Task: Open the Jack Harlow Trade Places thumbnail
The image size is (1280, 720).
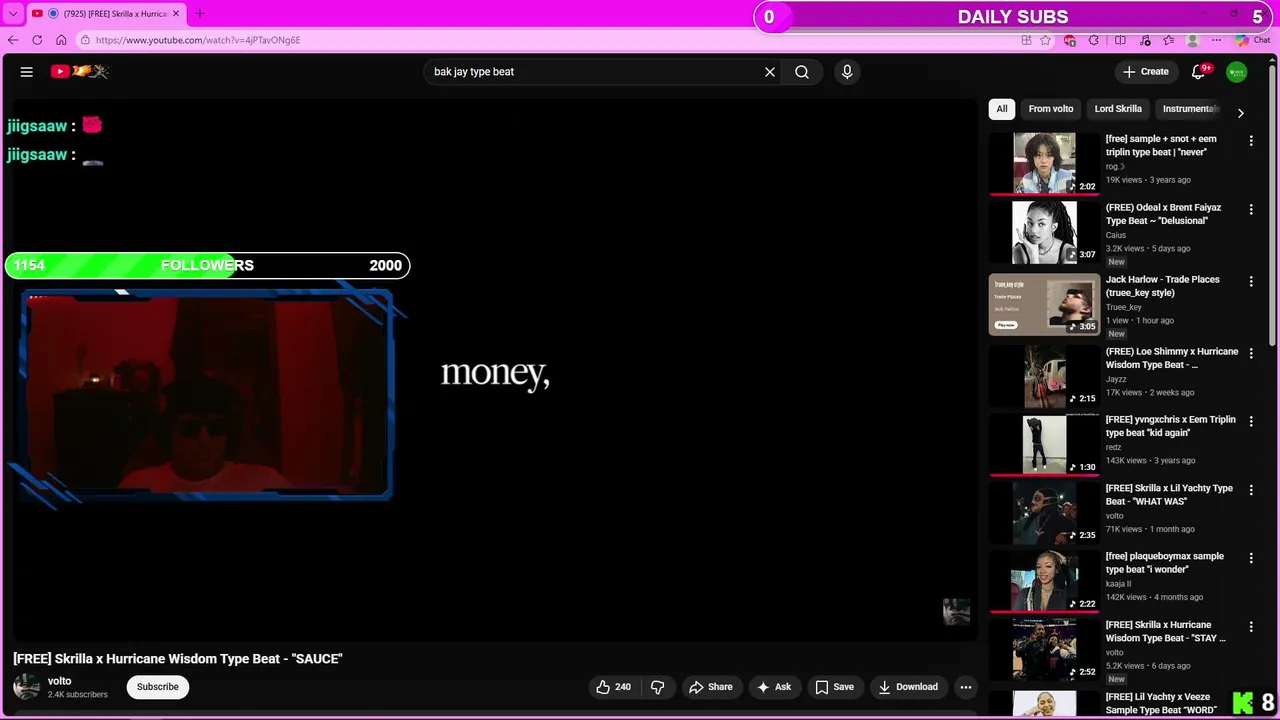Action: (x=1044, y=304)
